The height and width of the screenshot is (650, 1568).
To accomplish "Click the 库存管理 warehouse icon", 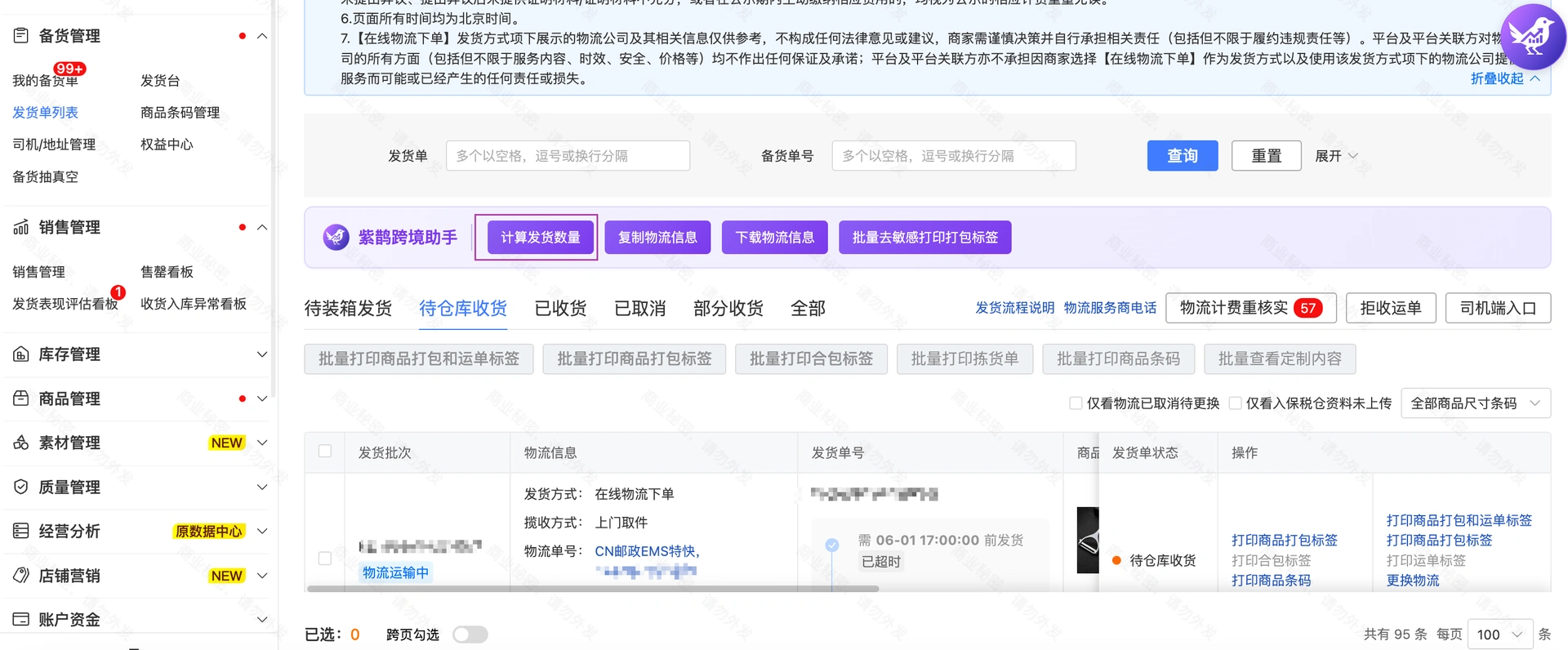I will pos(21,354).
